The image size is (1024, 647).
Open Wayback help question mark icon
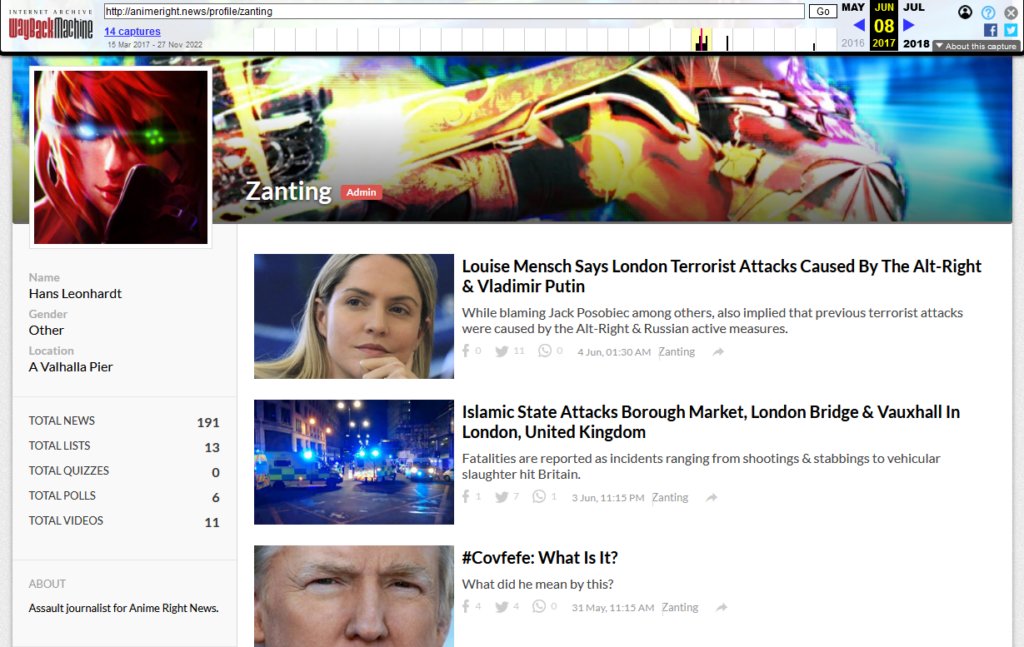pos(988,12)
